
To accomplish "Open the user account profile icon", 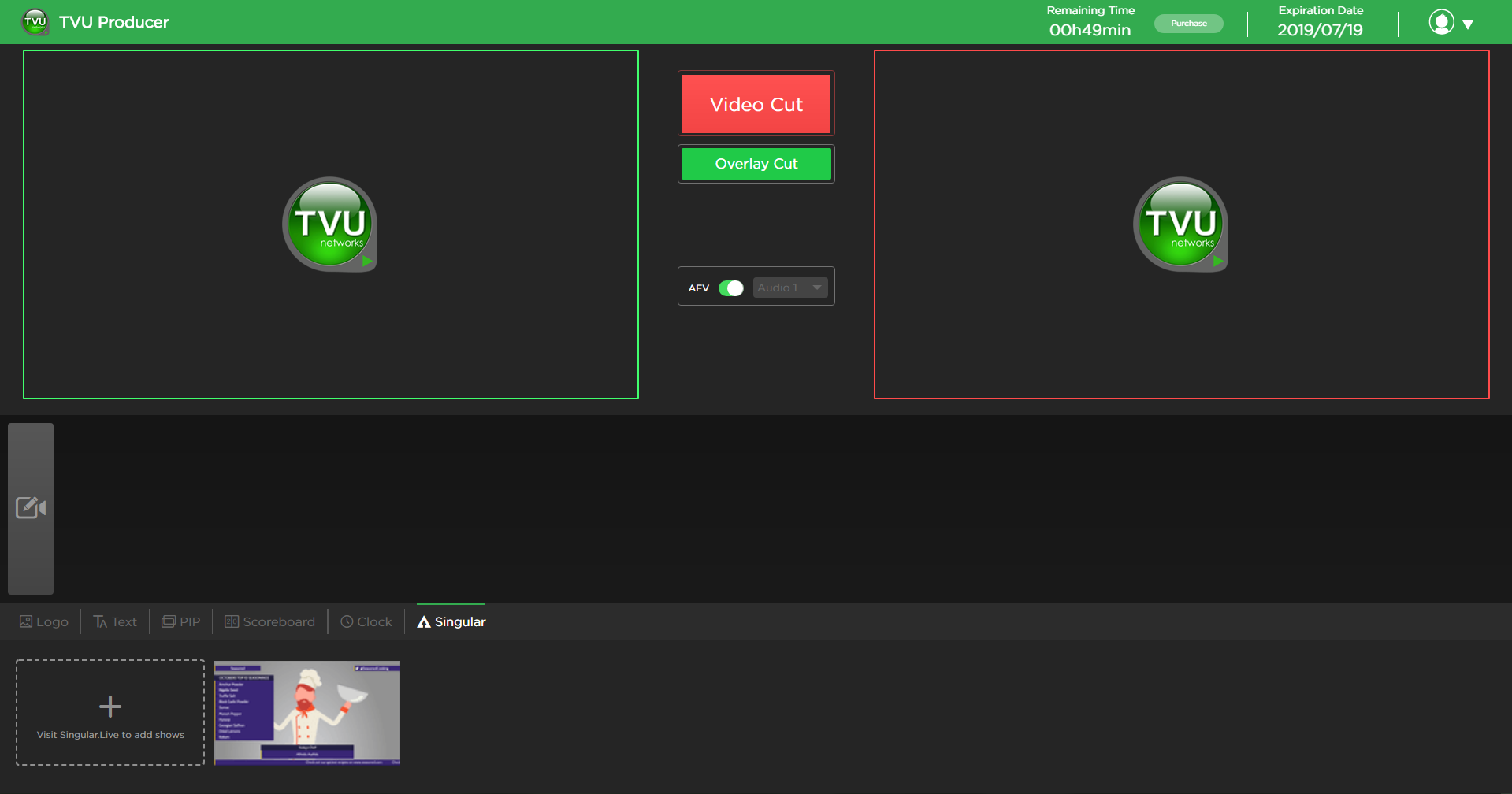I will [x=1441, y=22].
